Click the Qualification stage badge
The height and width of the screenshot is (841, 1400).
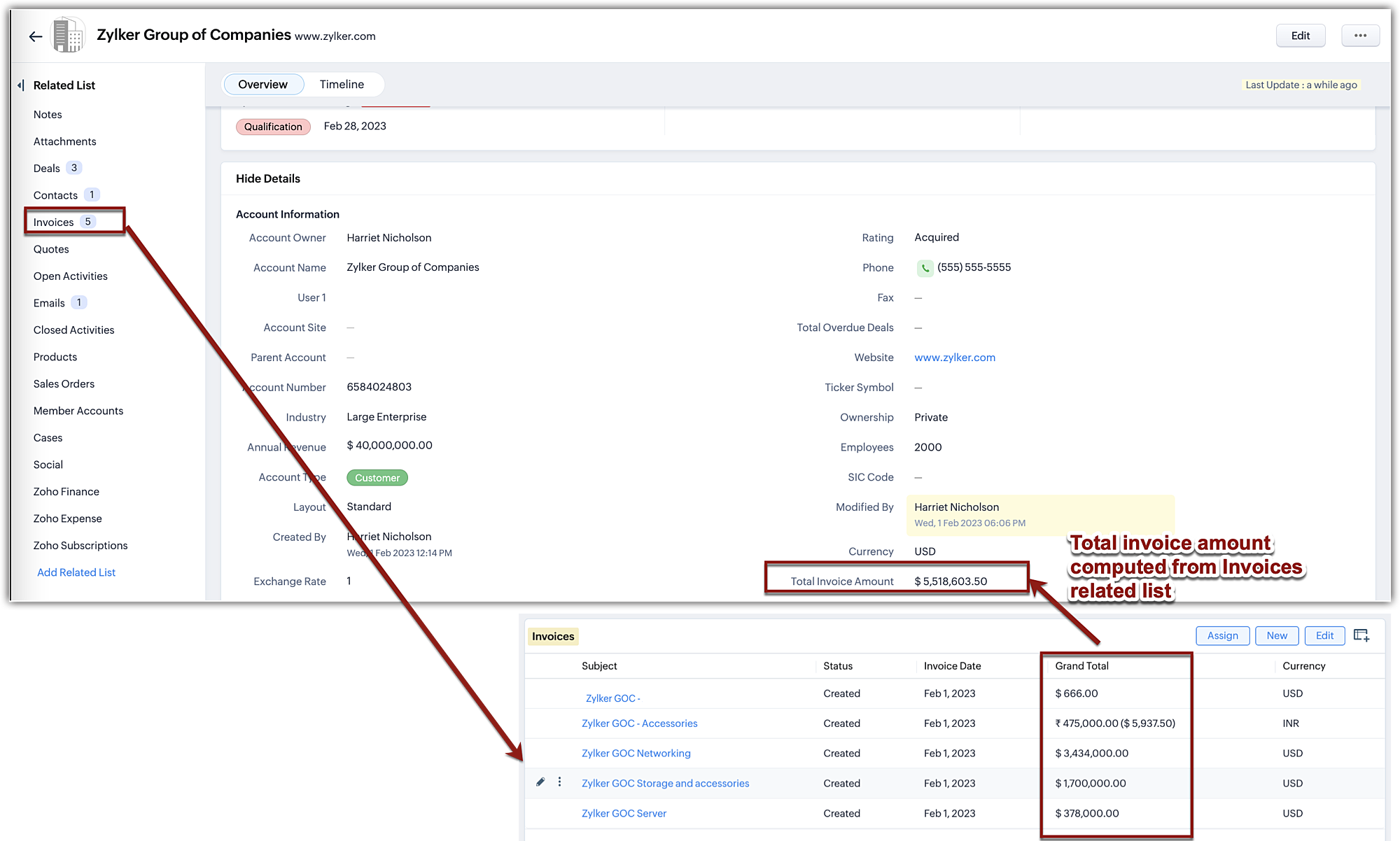[273, 127]
